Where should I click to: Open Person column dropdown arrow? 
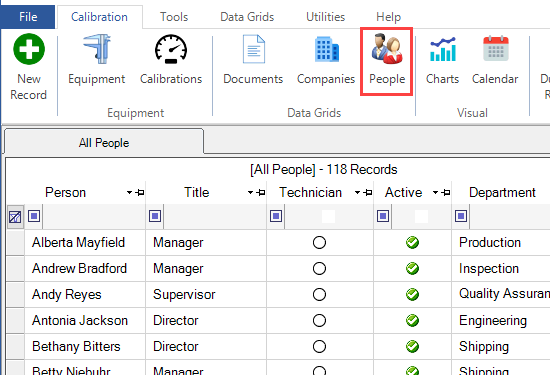point(129,192)
